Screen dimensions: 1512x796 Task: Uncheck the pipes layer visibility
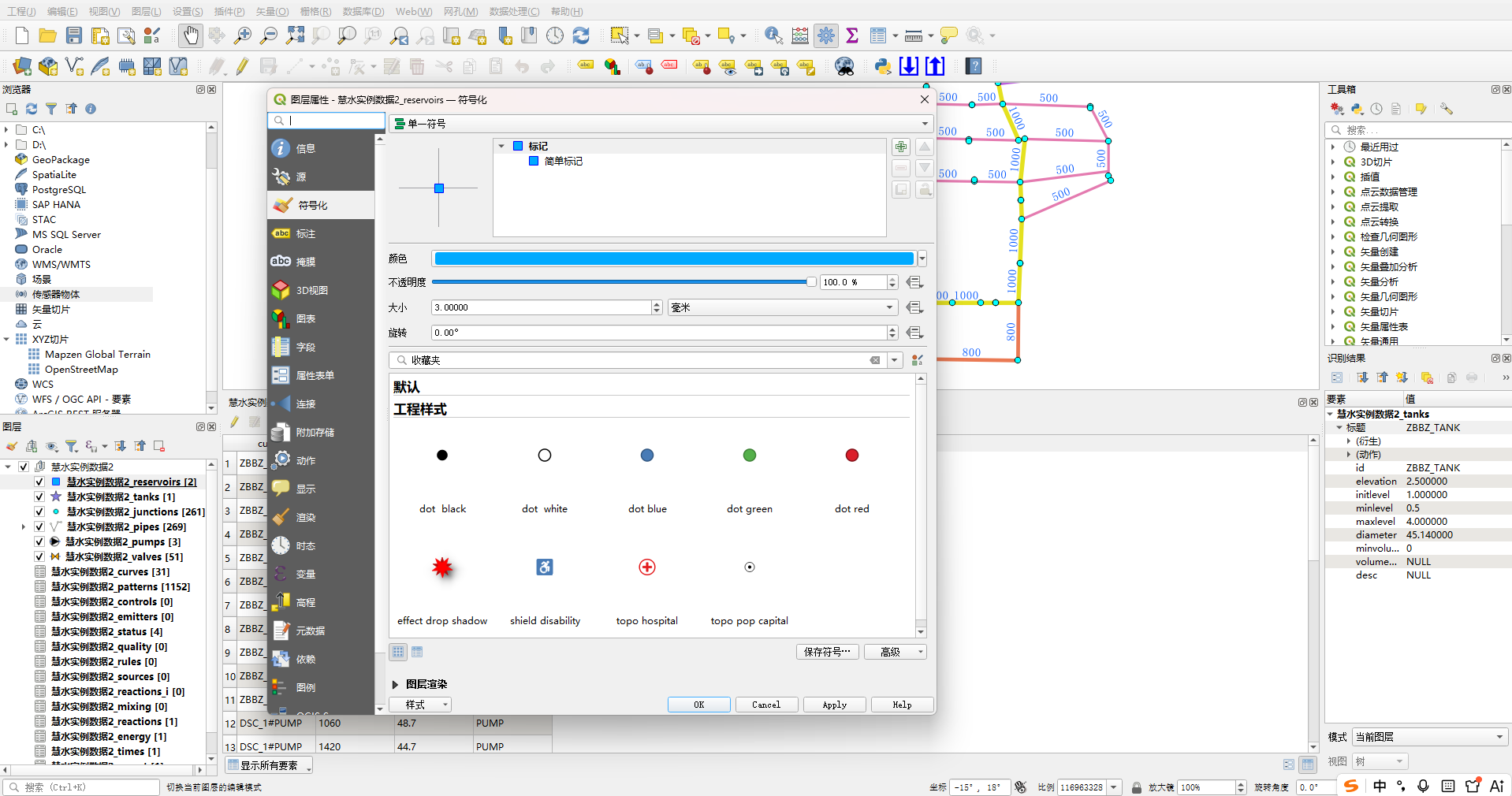[x=39, y=526]
